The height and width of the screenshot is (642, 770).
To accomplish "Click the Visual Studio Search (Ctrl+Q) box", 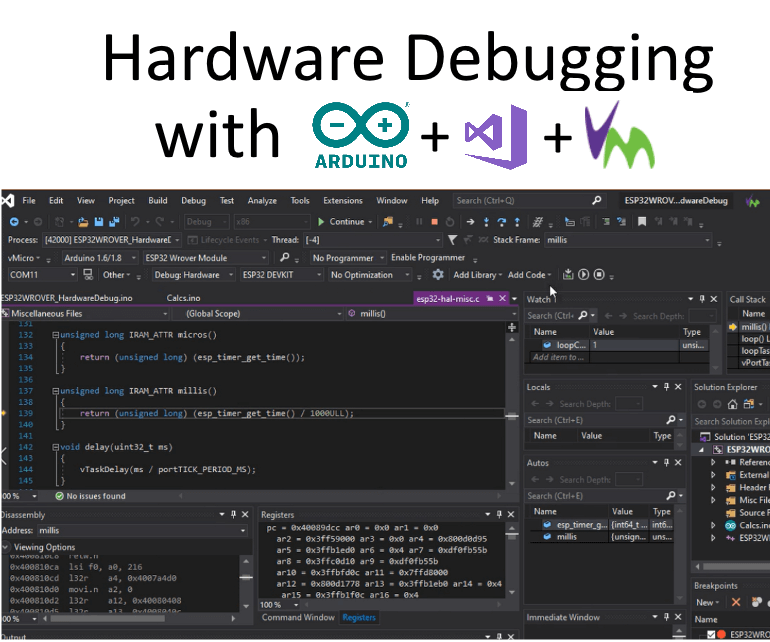I will (x=529, y=200).
